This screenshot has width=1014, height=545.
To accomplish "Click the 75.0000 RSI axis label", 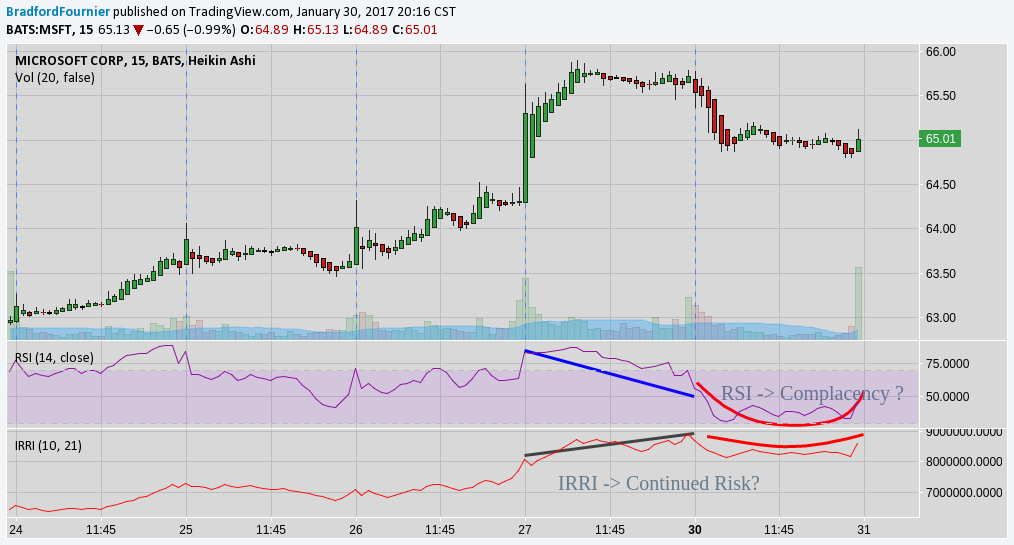I will (947, 364).
